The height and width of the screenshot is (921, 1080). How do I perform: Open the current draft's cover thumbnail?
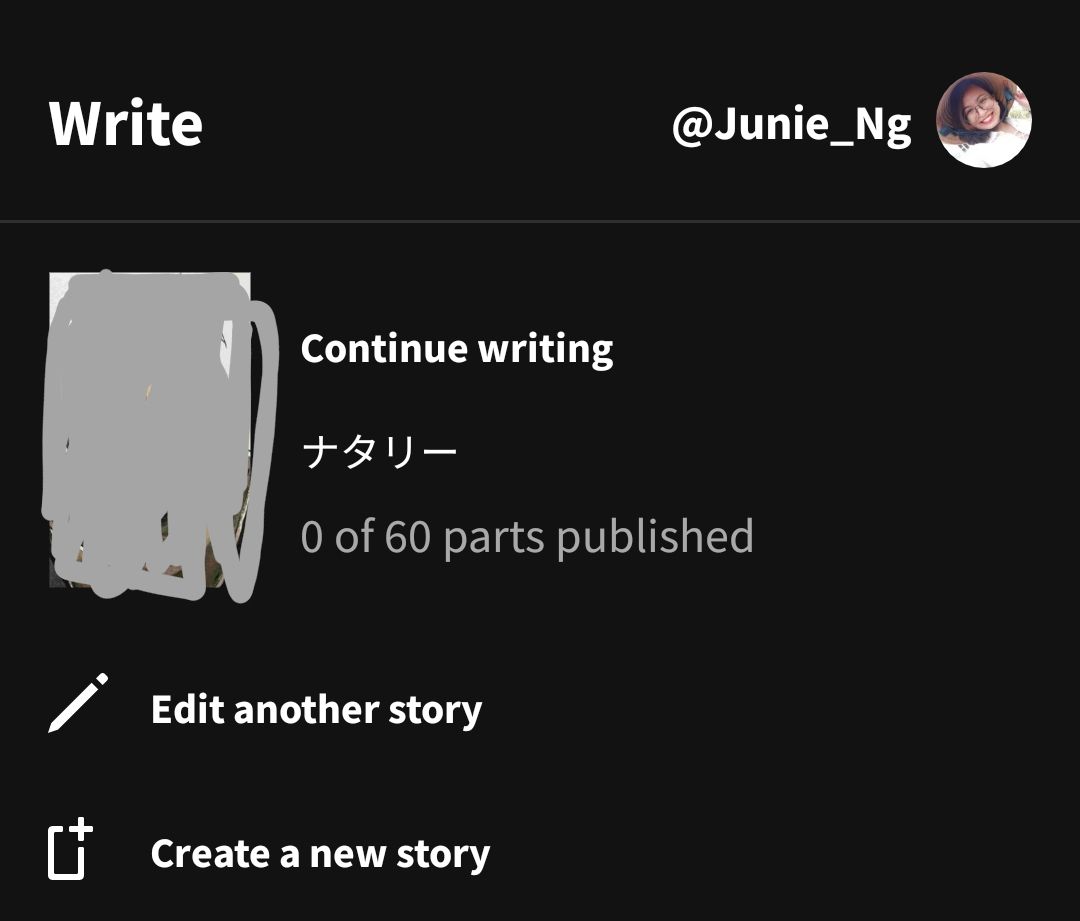(x=150, y=430)
